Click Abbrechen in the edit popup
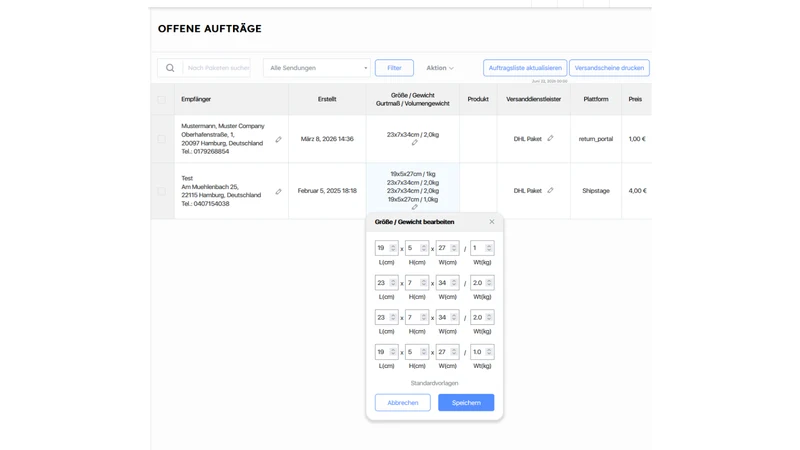Viewport: 800px width, 450px height. (x=403, y=403)
